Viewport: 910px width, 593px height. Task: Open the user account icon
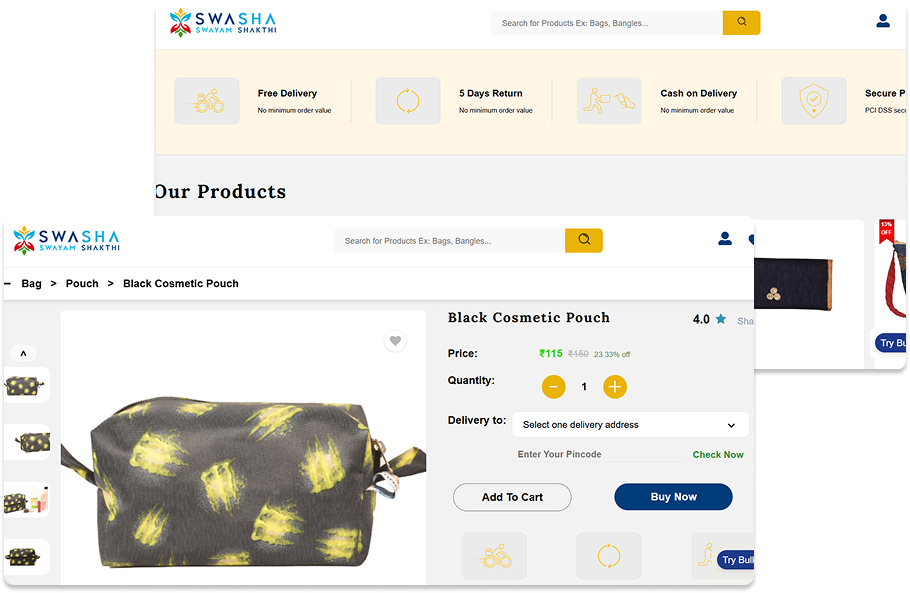coord(724,238)
